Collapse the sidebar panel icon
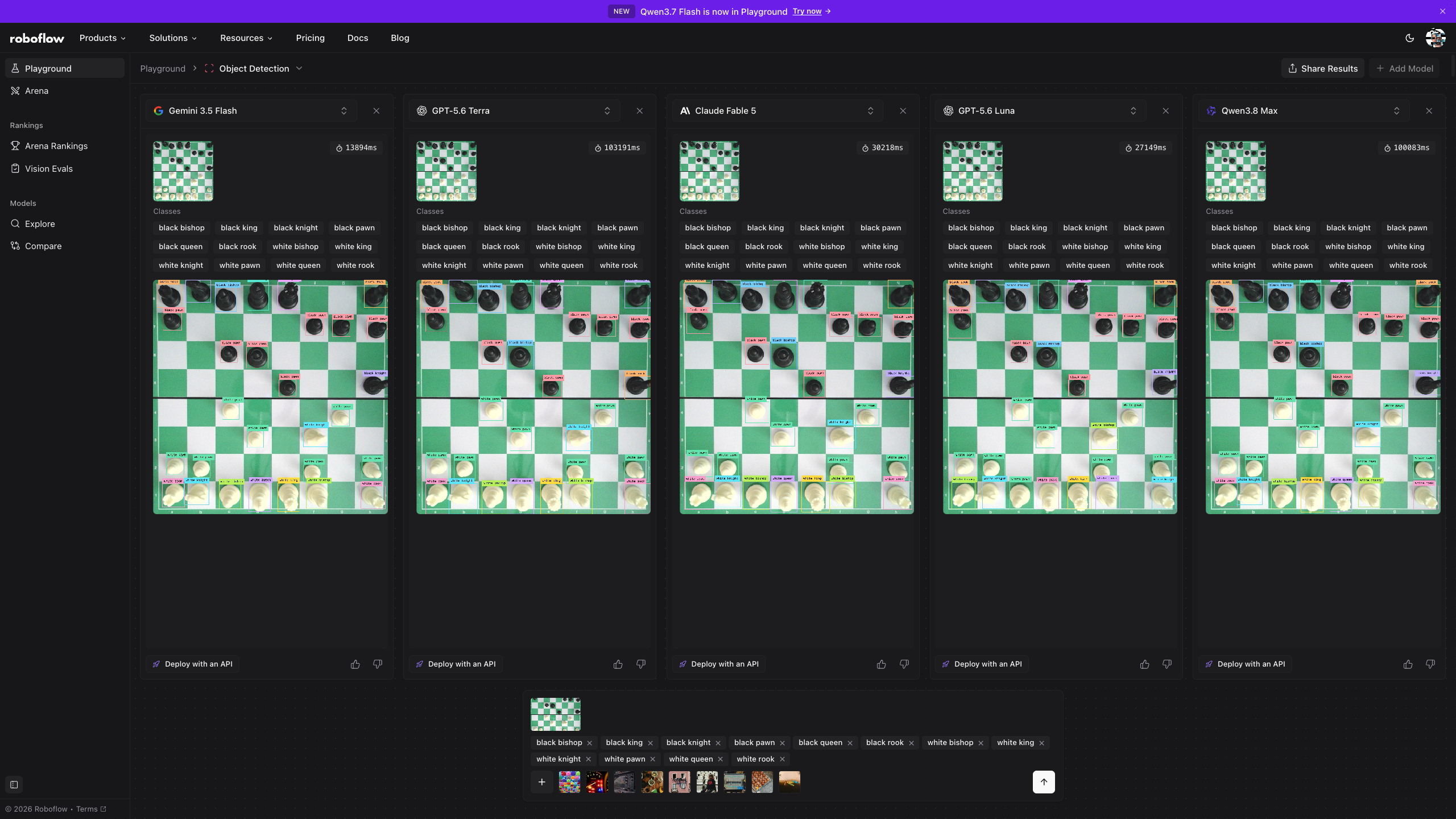The image size is (1456, 819). [14, 785]
